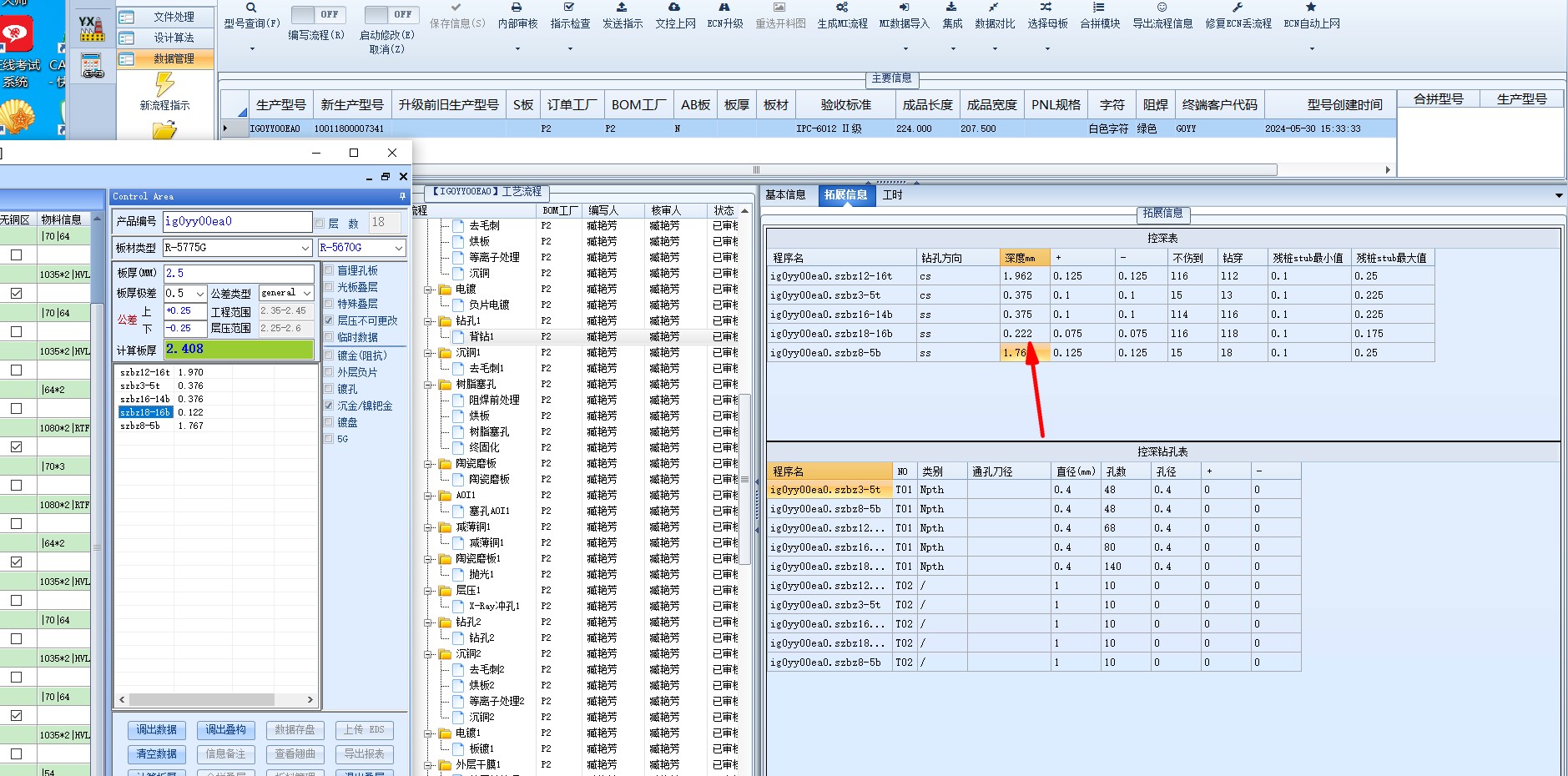Uncheck the 层压不可更改 checkbox

click(x=329, y=320)
